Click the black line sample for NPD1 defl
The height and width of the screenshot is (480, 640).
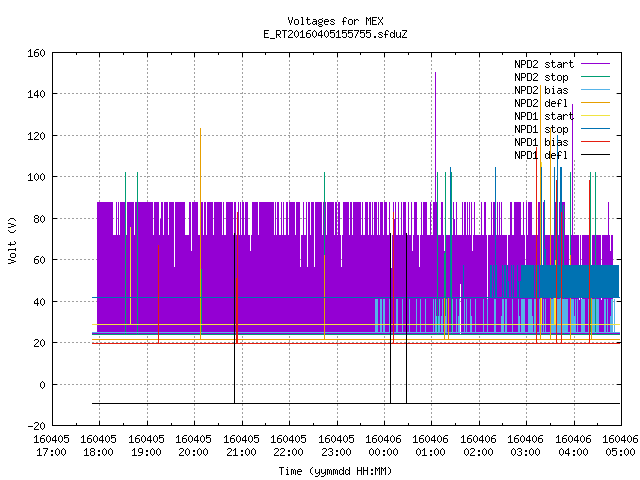[x=595, y=155]
